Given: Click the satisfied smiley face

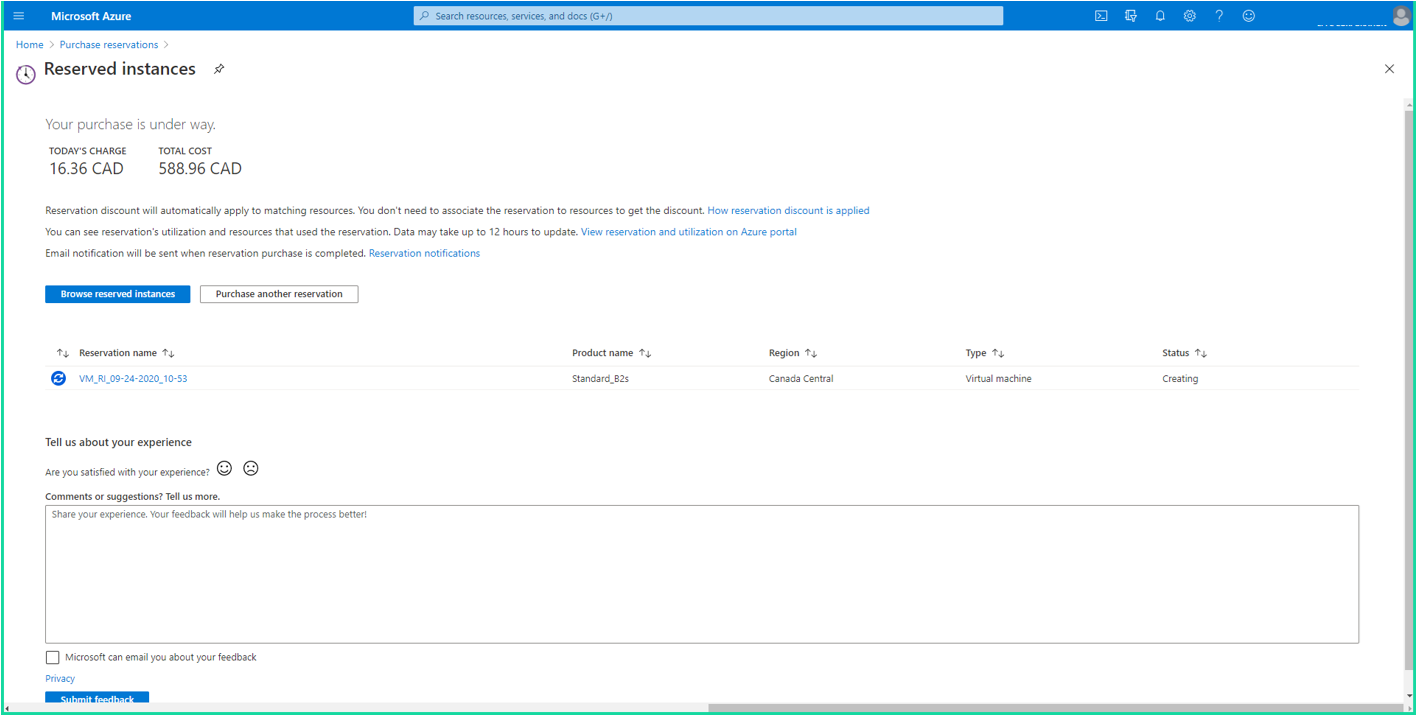Looking at the screenshot, I should (x=224, y=468).
